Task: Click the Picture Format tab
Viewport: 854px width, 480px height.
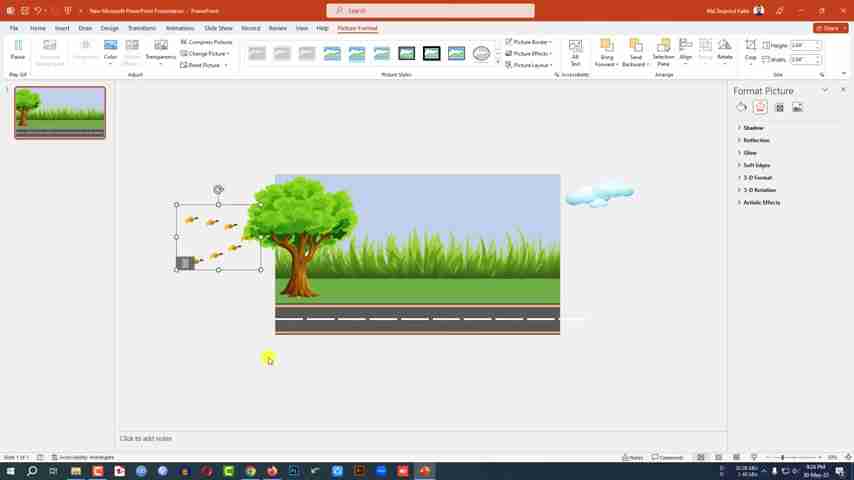Action: tap(357, 28)
